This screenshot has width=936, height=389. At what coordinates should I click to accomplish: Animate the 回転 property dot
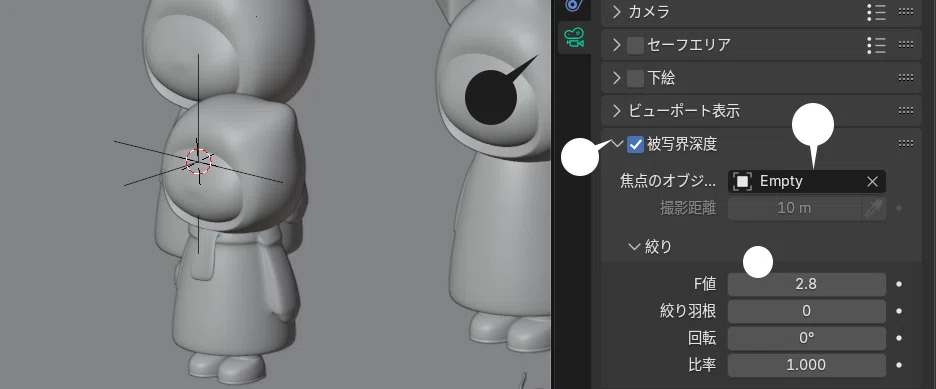899,338
